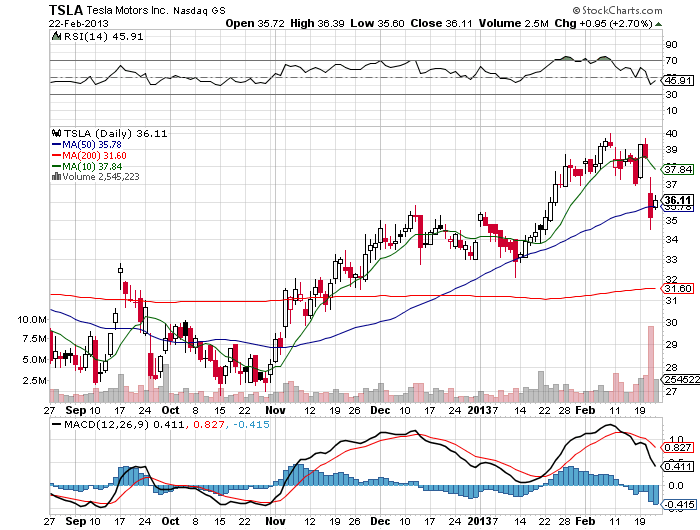Viewport: 700px width, 530px height.
Task: Click Dec on the price chart date axis
Action: [381, 410]
